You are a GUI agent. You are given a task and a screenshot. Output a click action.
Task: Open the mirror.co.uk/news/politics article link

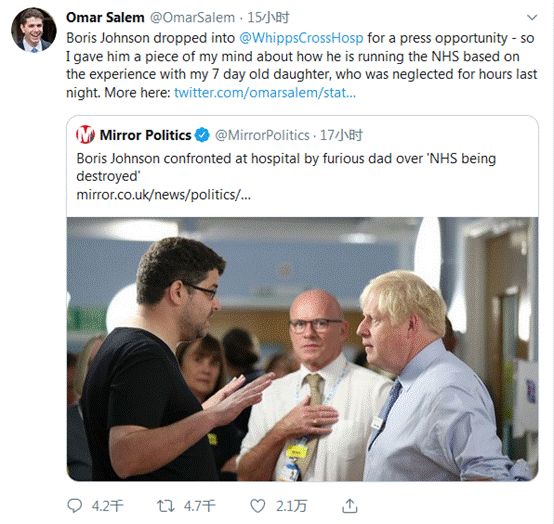point(164,195)
